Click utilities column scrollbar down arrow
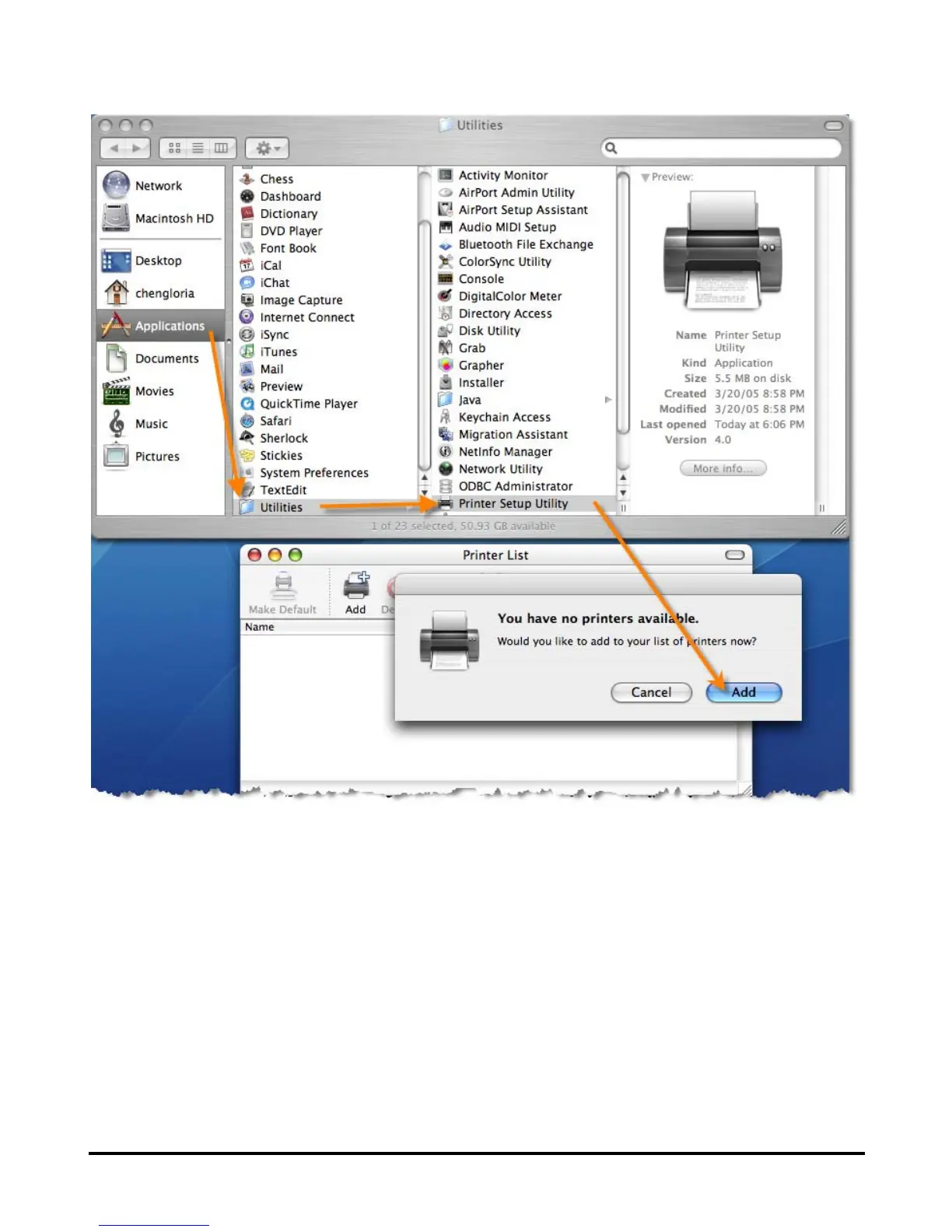 [x=623, y=493]
